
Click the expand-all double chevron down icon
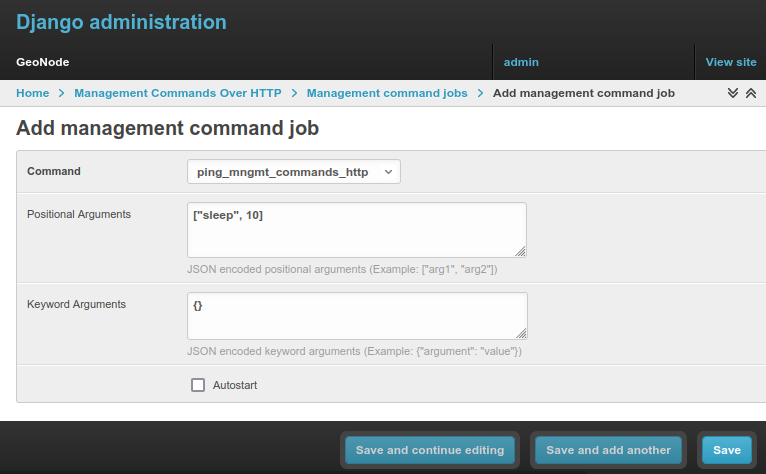(x=733, y=93)
